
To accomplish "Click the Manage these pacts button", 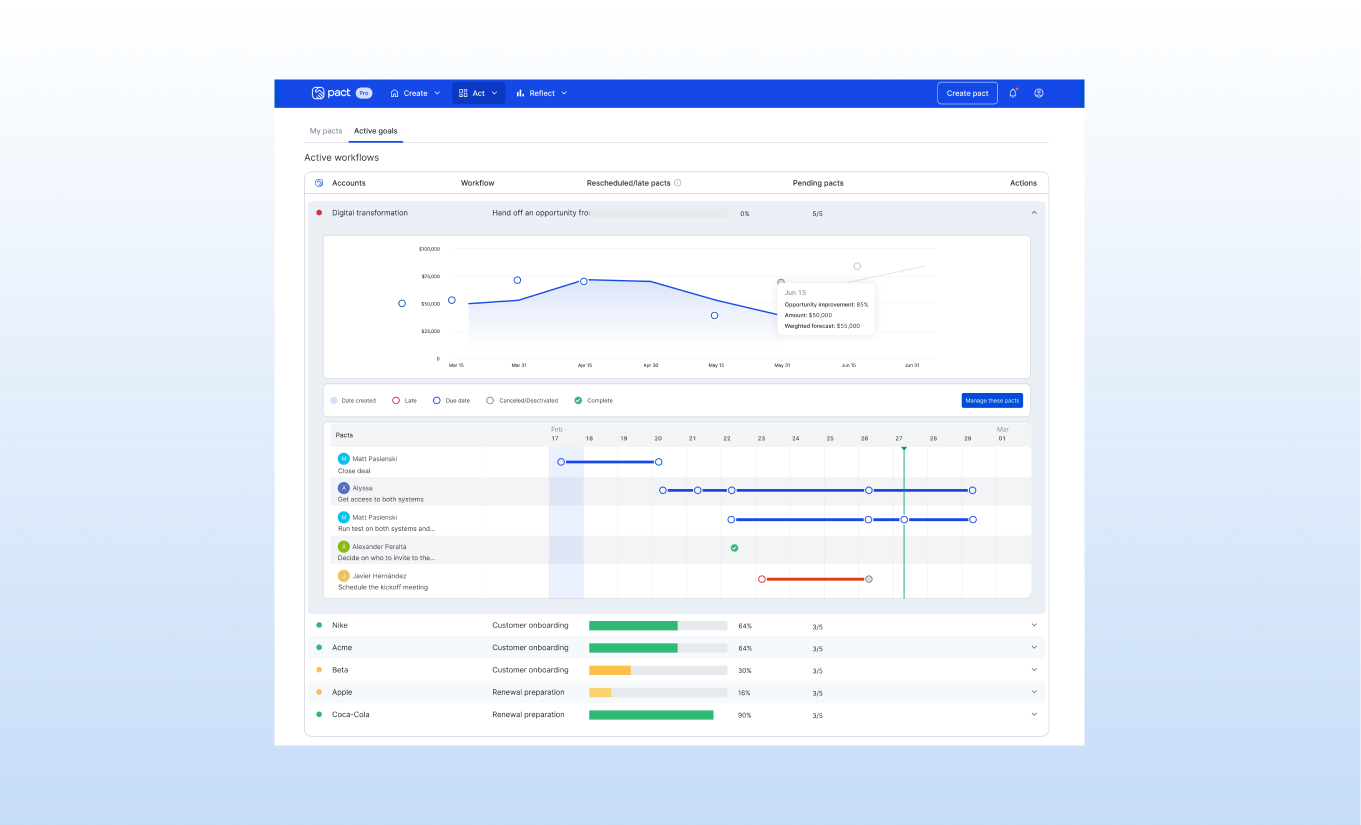I will click(992, 400).
